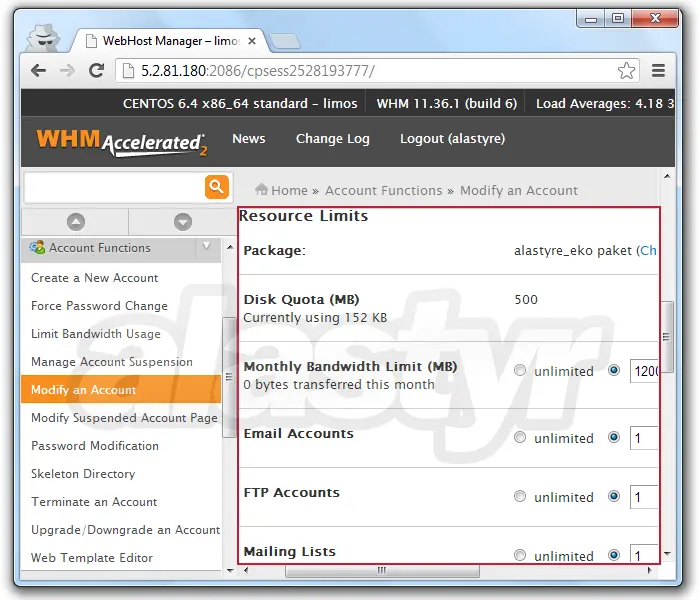This screenshot has width=700, height=600.
Task: Select unlimited for Email Accounts
Action: click(x=520, y=438)
